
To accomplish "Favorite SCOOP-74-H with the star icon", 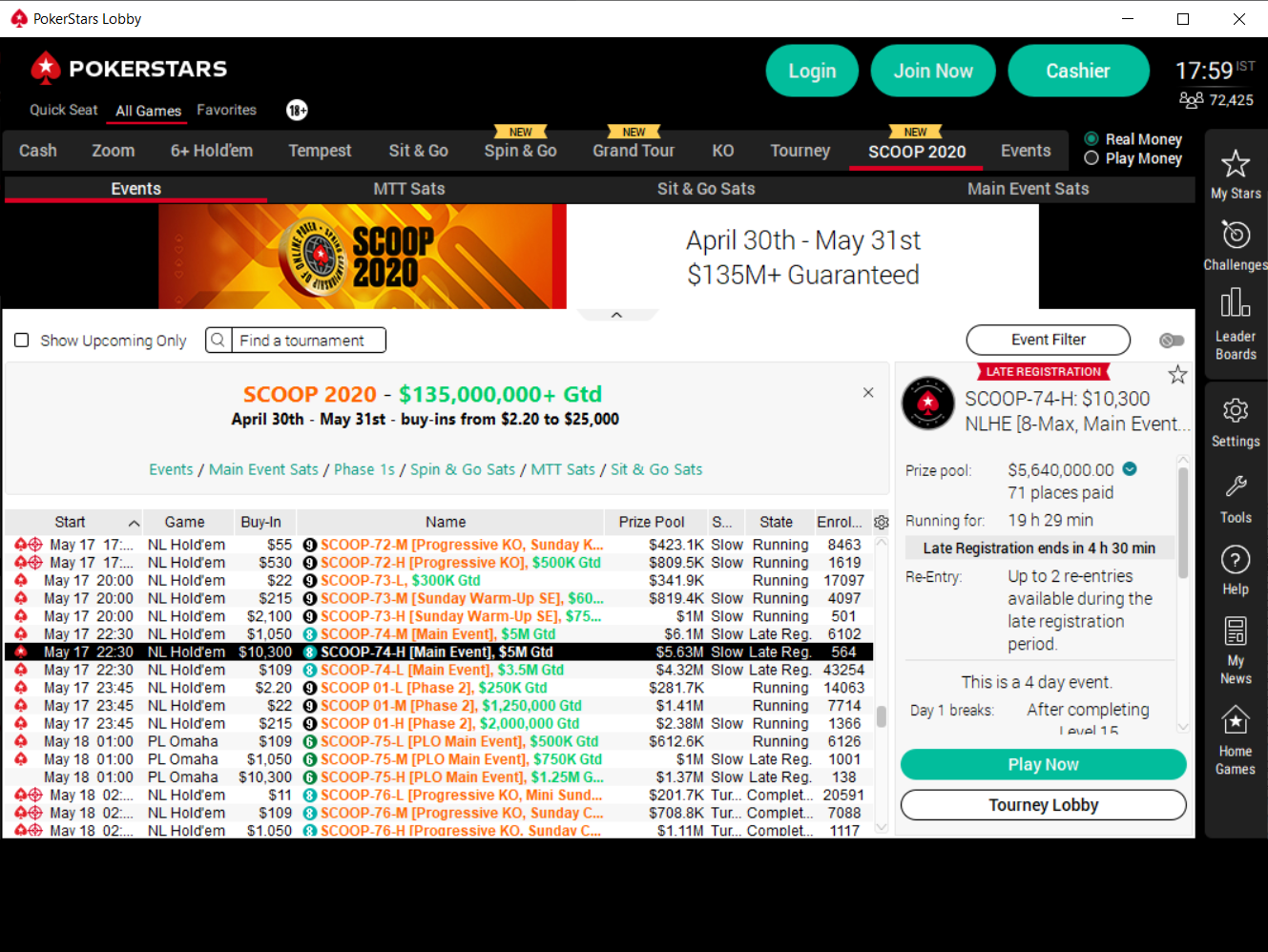I will tap(1178, 375).
